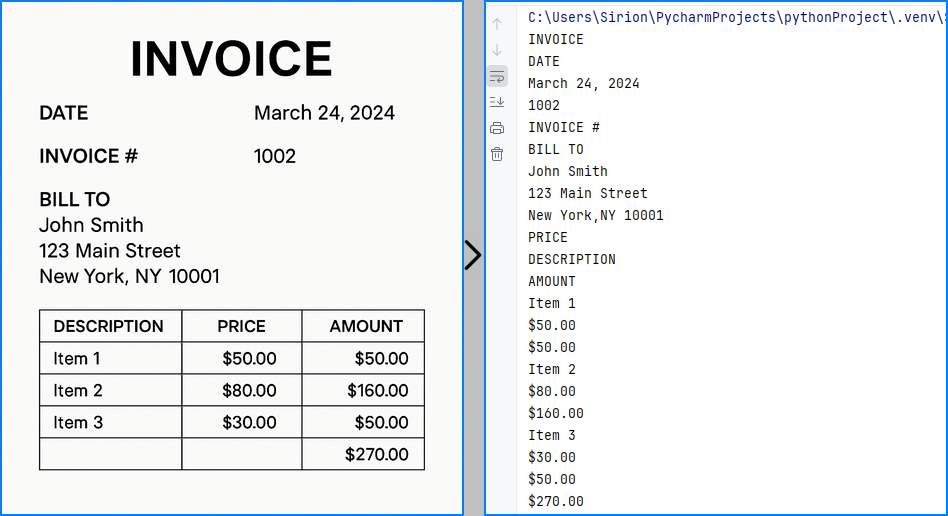The image size is (948, 516).
Task: Click the Print console output icon
Action: pos(497,128)
